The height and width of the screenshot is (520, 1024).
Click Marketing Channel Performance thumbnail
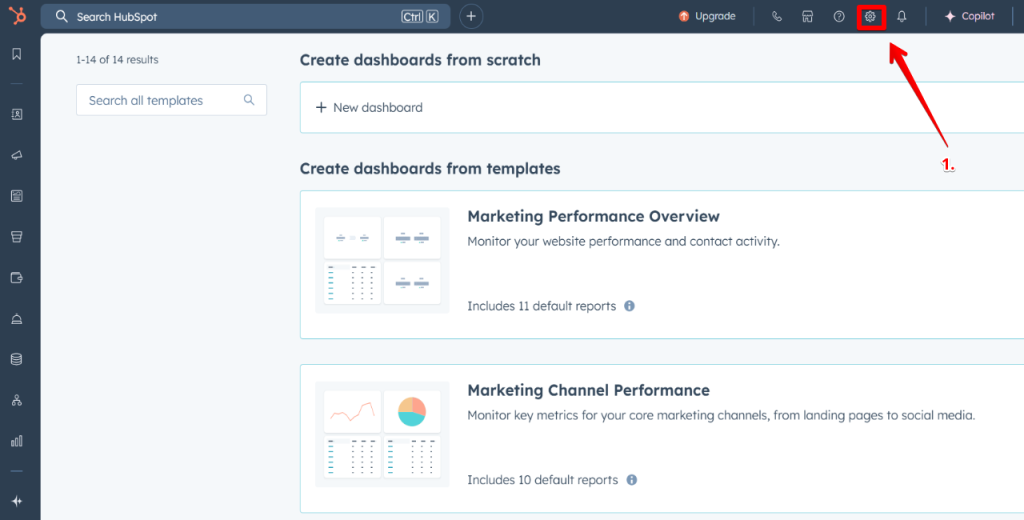click(x=382, y=434)
